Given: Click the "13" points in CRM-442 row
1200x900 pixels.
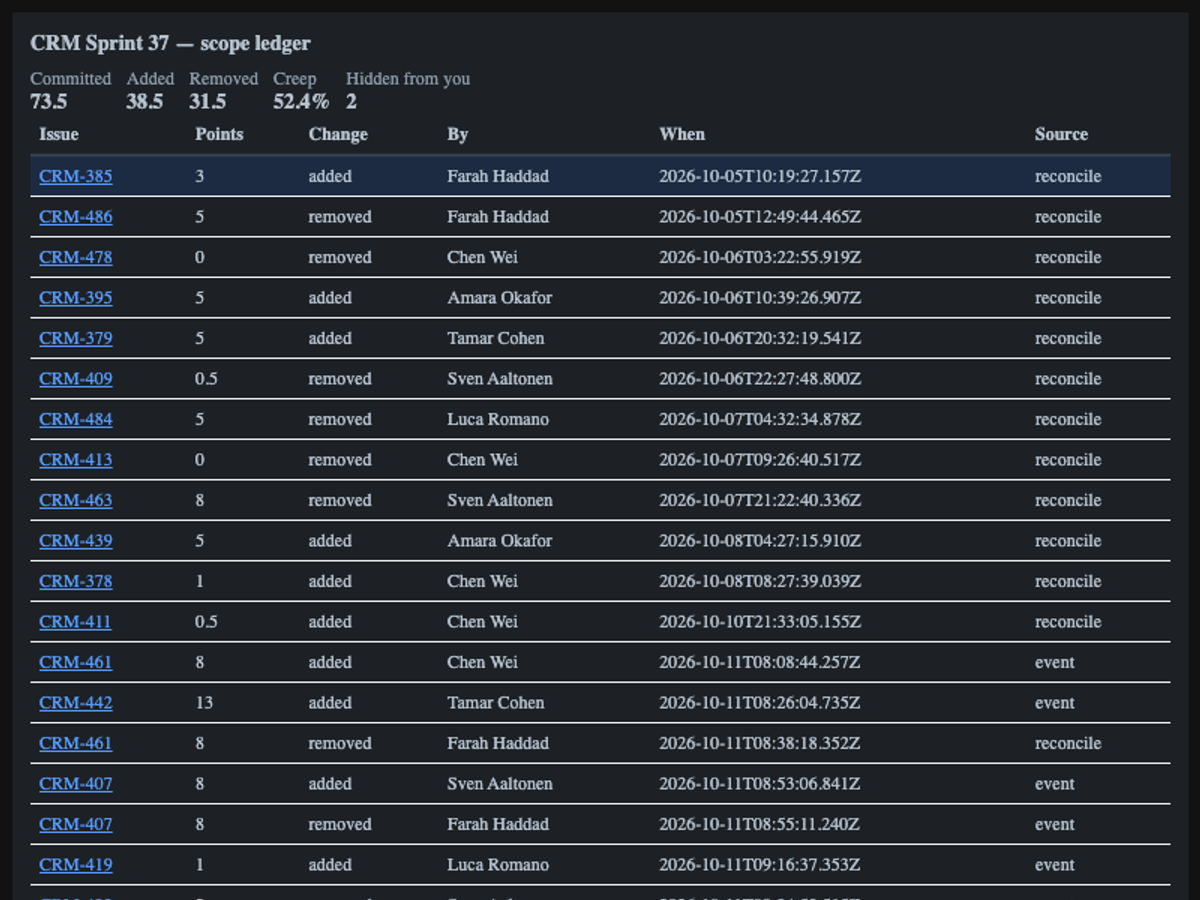Looking at the screenshot, I should [204, 703].
